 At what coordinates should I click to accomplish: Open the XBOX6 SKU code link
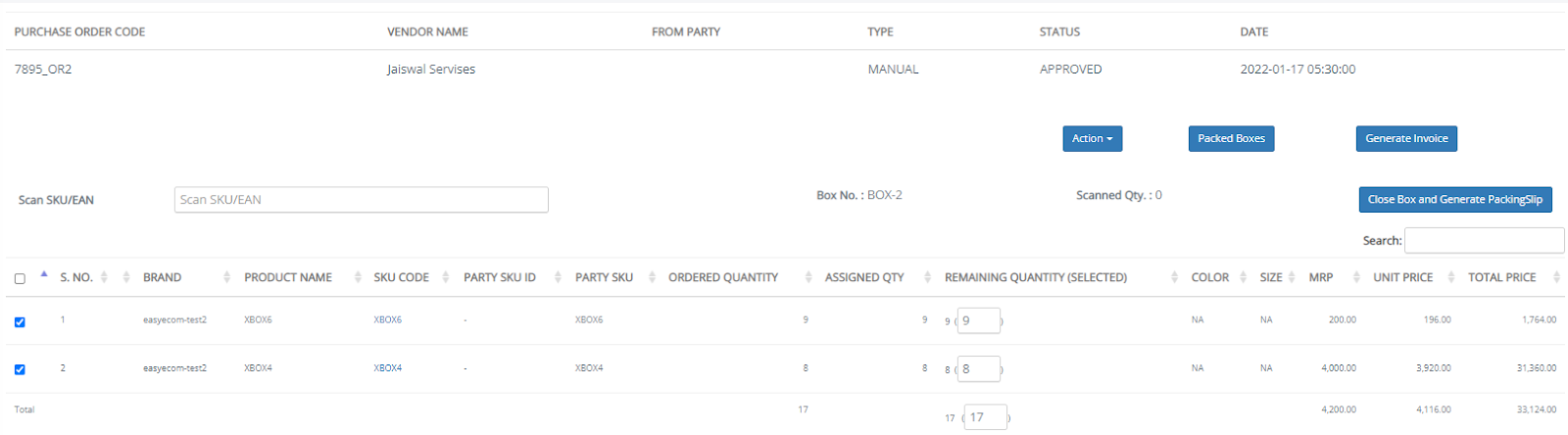point(387,320)
